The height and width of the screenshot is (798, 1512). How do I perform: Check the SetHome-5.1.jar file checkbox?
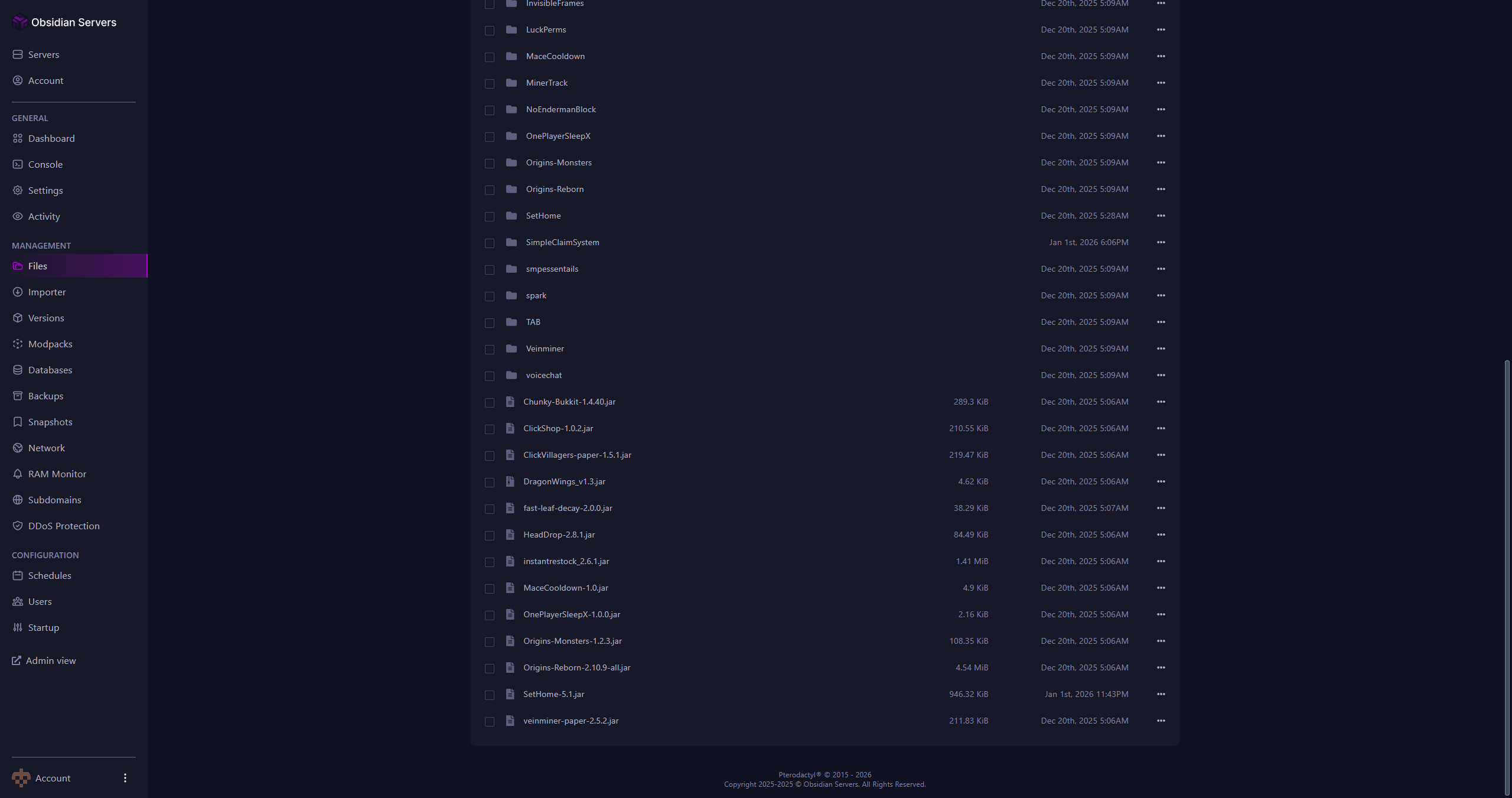pyautogui.click(x=490, y=695)
